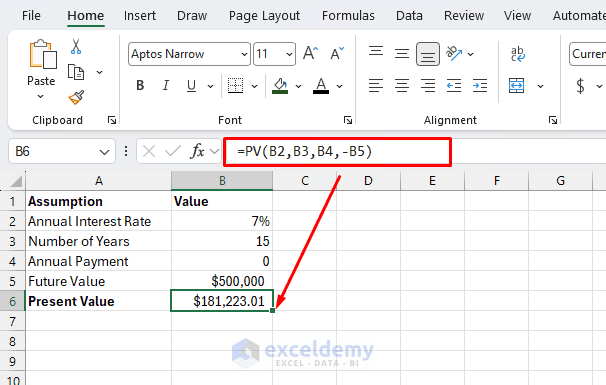The height and width of the screenshot is (385, 606).
Task: Open the File tab
Action: pos(31,15)
